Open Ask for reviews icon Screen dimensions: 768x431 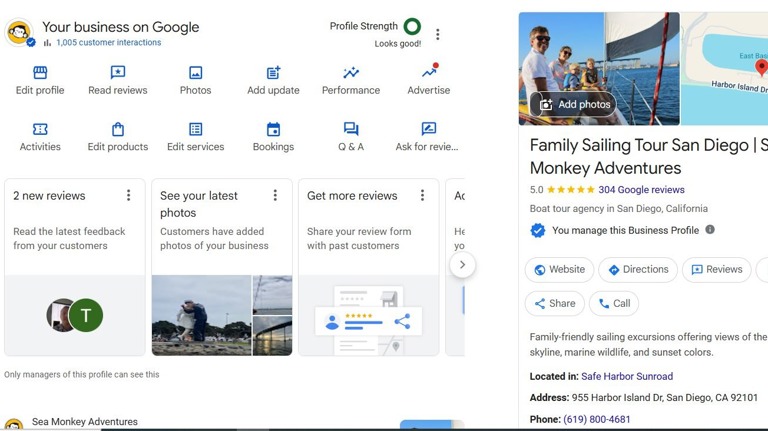point(429,129)
